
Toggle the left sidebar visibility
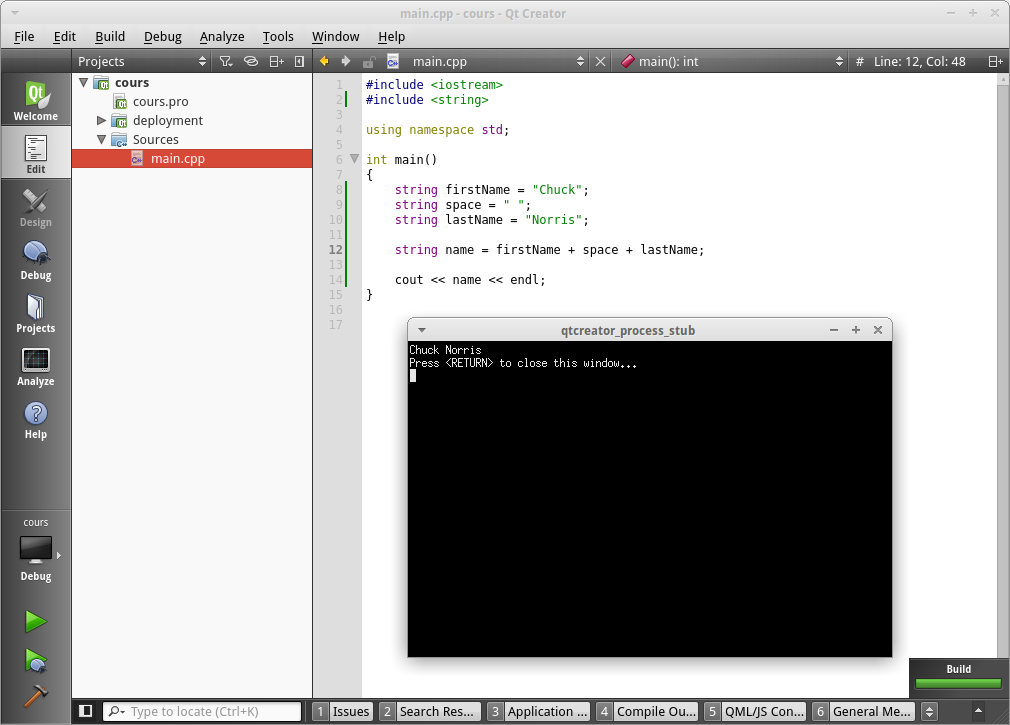(x=85, y=711)
